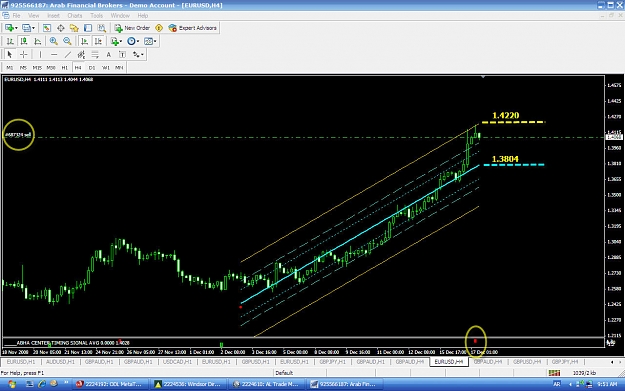Open the Insert menu

(53, 16)
